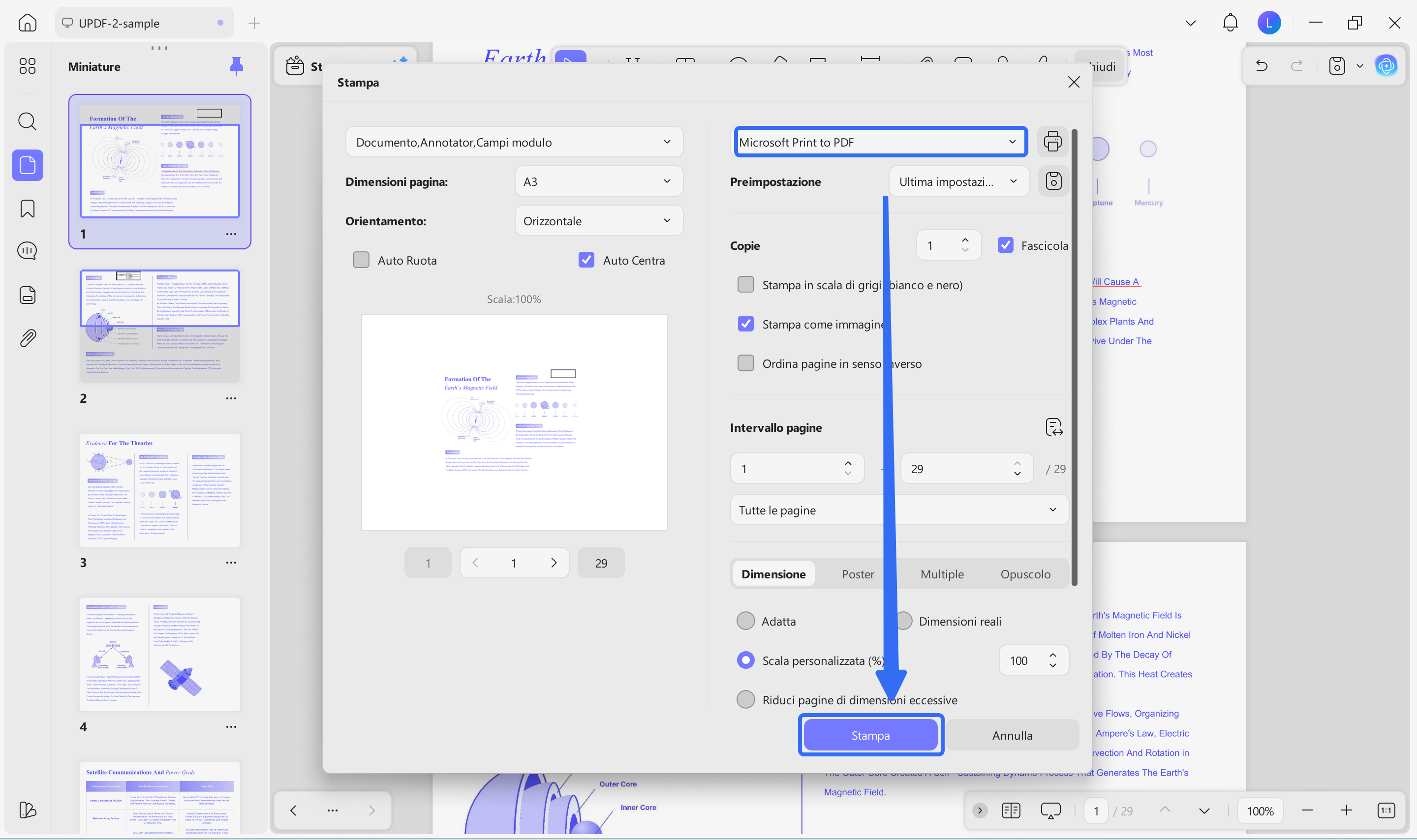Open the Documento, Annotator, Campi modulo dropdown
The height and width of the screenshot is (840, 1417).
point(514,142)
